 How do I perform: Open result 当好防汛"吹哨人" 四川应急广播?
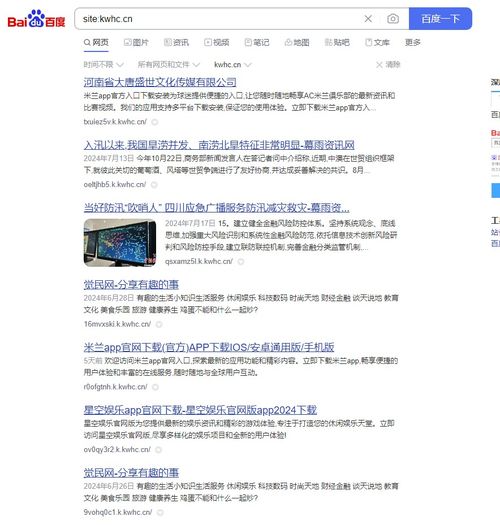point(216,208)
